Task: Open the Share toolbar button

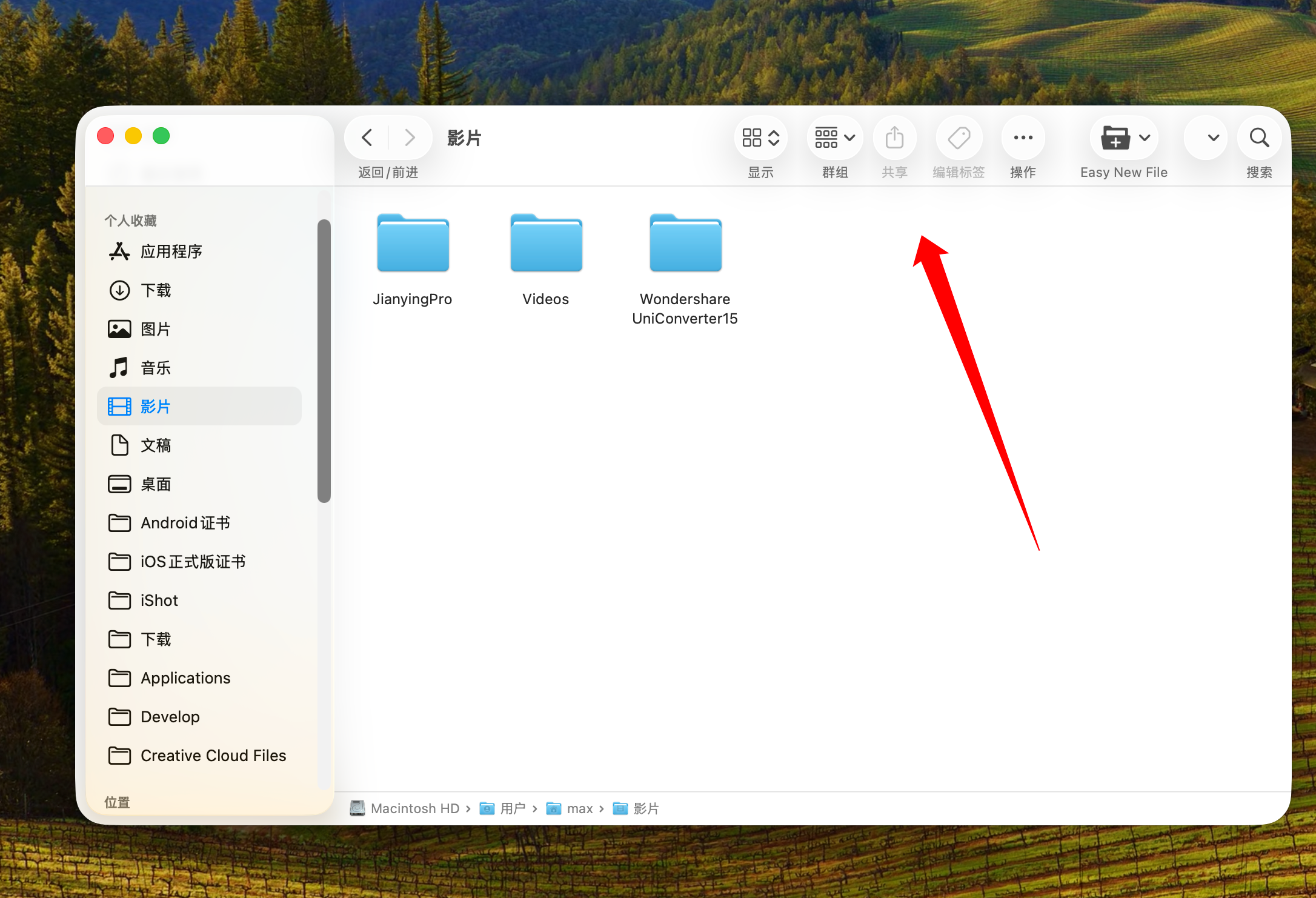Action: pos(894,138)
